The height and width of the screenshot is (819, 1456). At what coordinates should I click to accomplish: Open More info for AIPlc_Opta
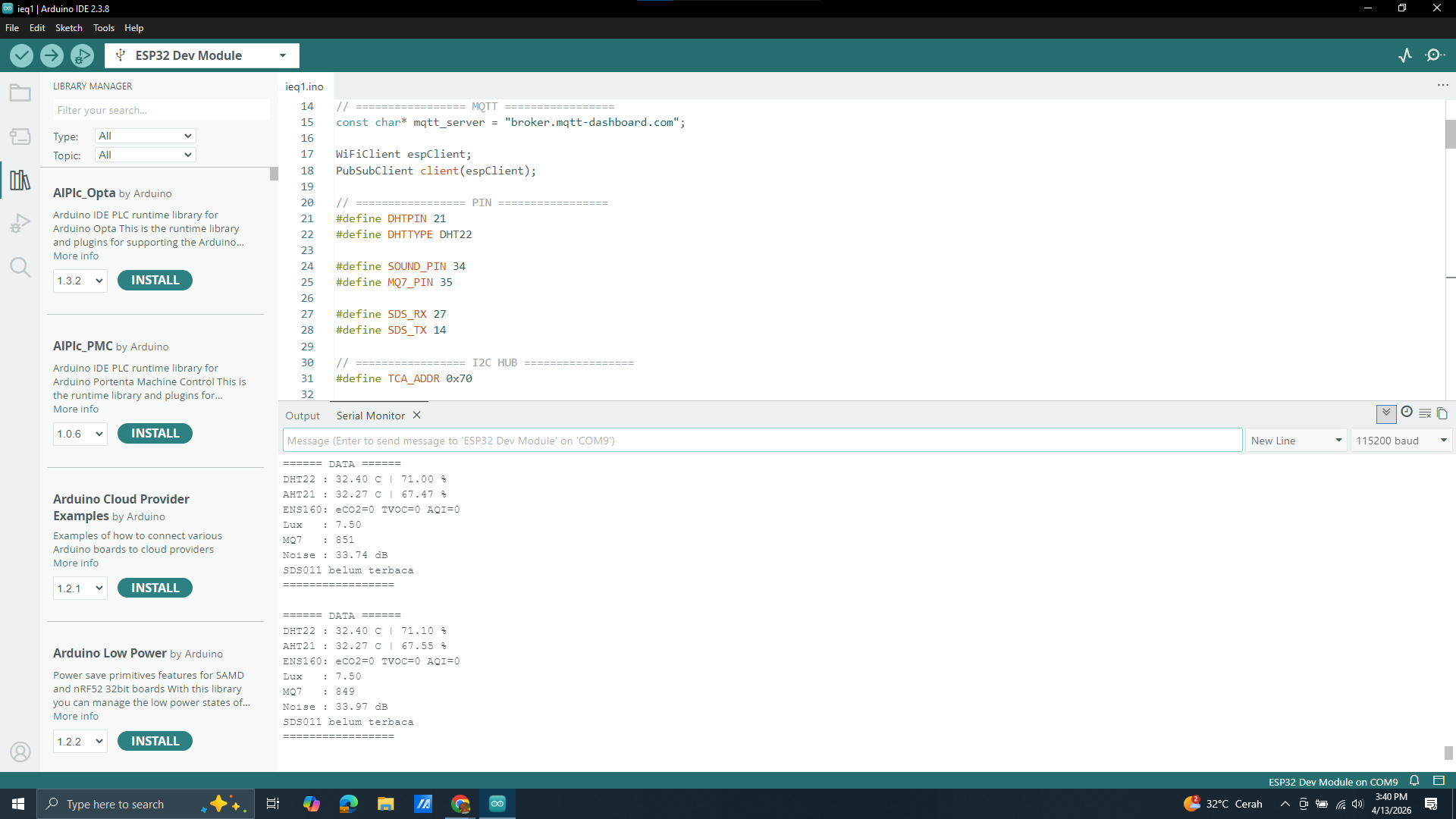(76, 256)
